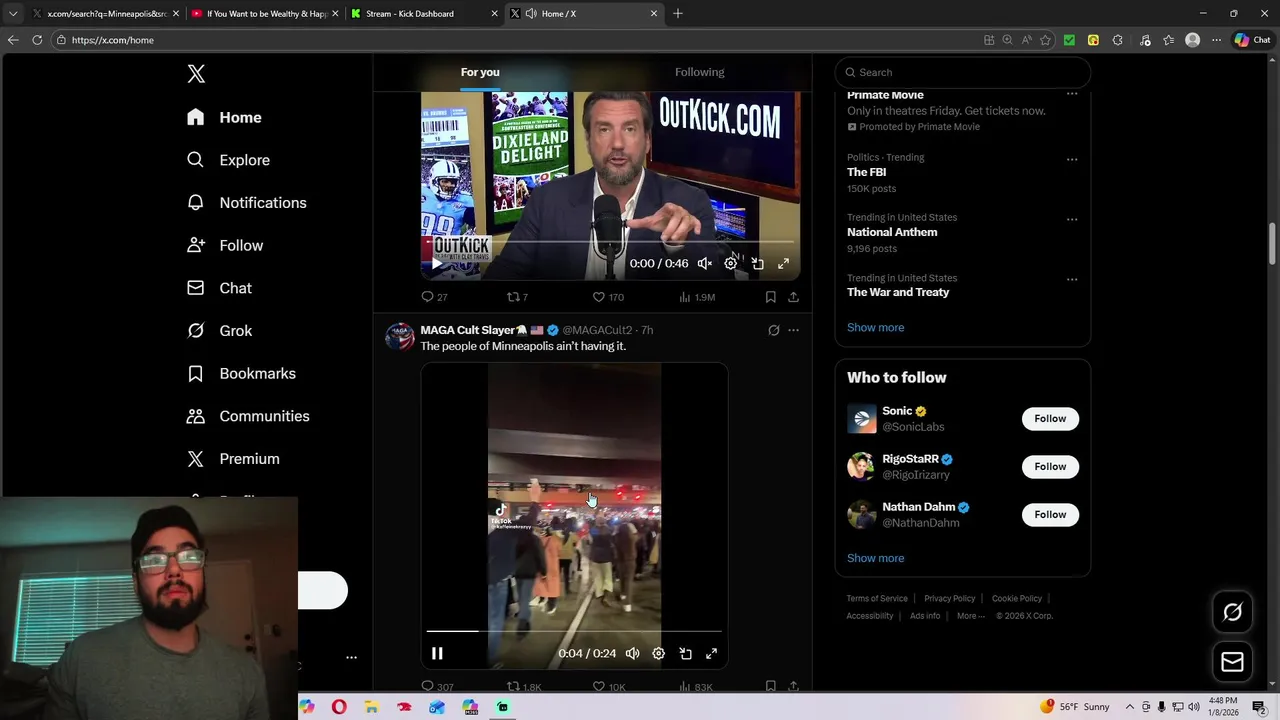Share the OutKick video post

coord(793,297)
